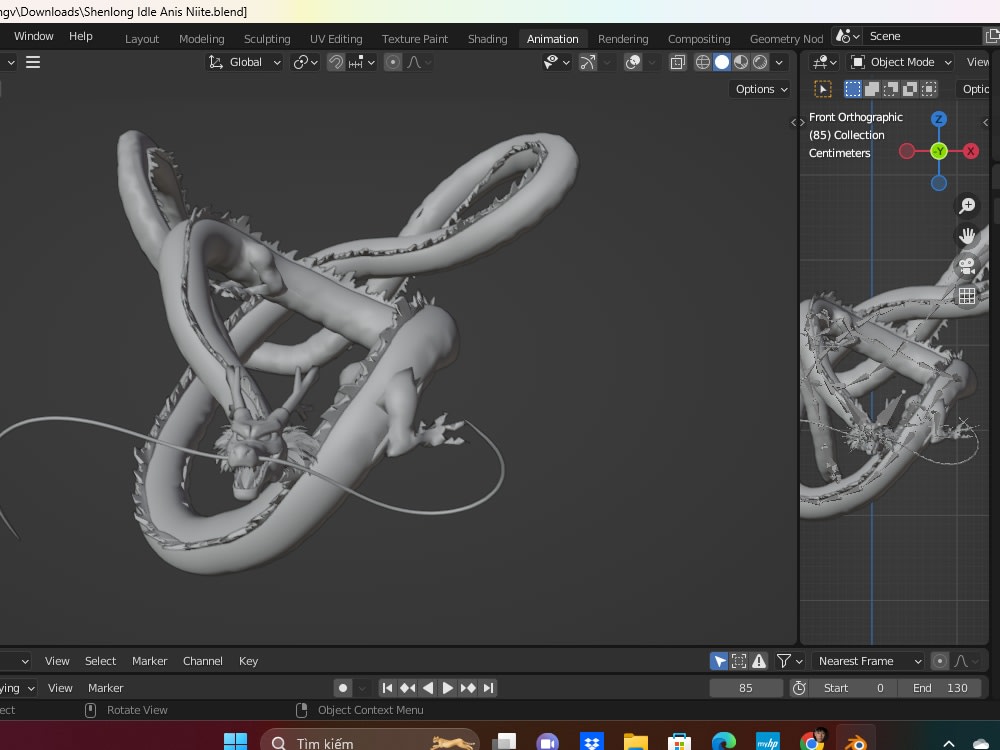
Task: Open dope sheet View menu
Action: (57, 661)
